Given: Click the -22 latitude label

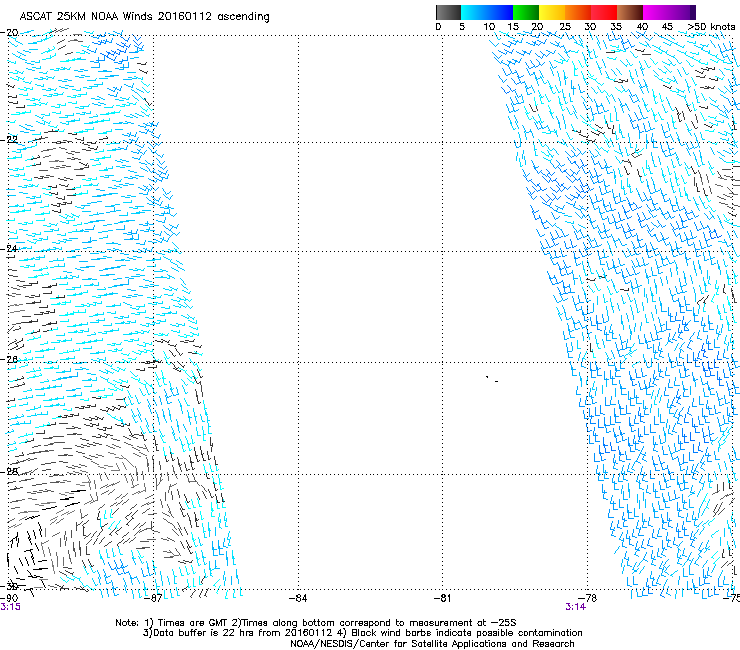Looking at the screenshot, I should coord(9,139).
